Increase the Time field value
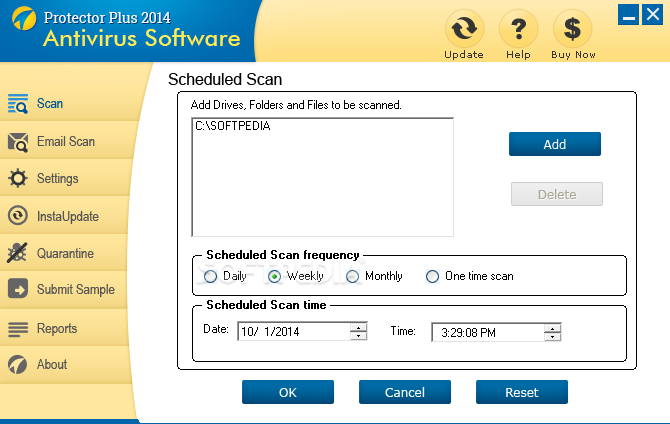The width and height of the screenshot is (670, 424). 552,328
